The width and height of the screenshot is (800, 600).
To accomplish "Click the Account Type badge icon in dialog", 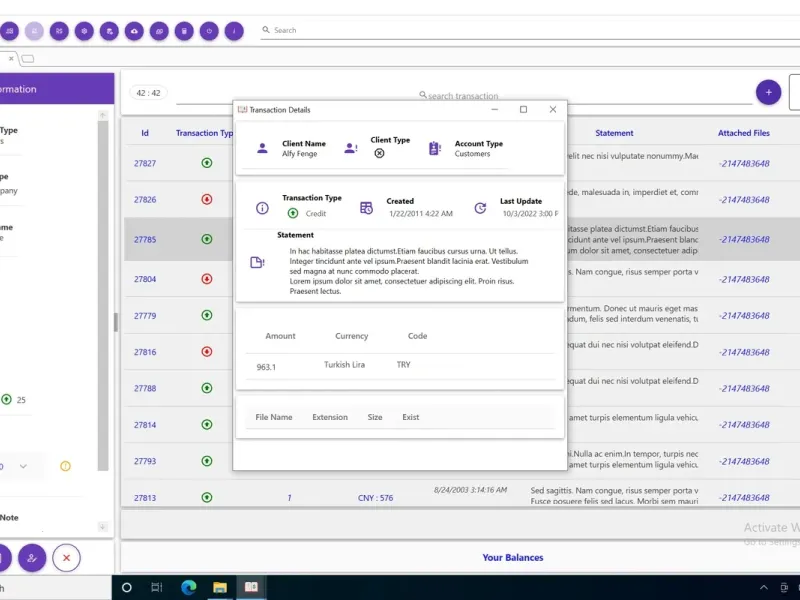I will (434, 148).
